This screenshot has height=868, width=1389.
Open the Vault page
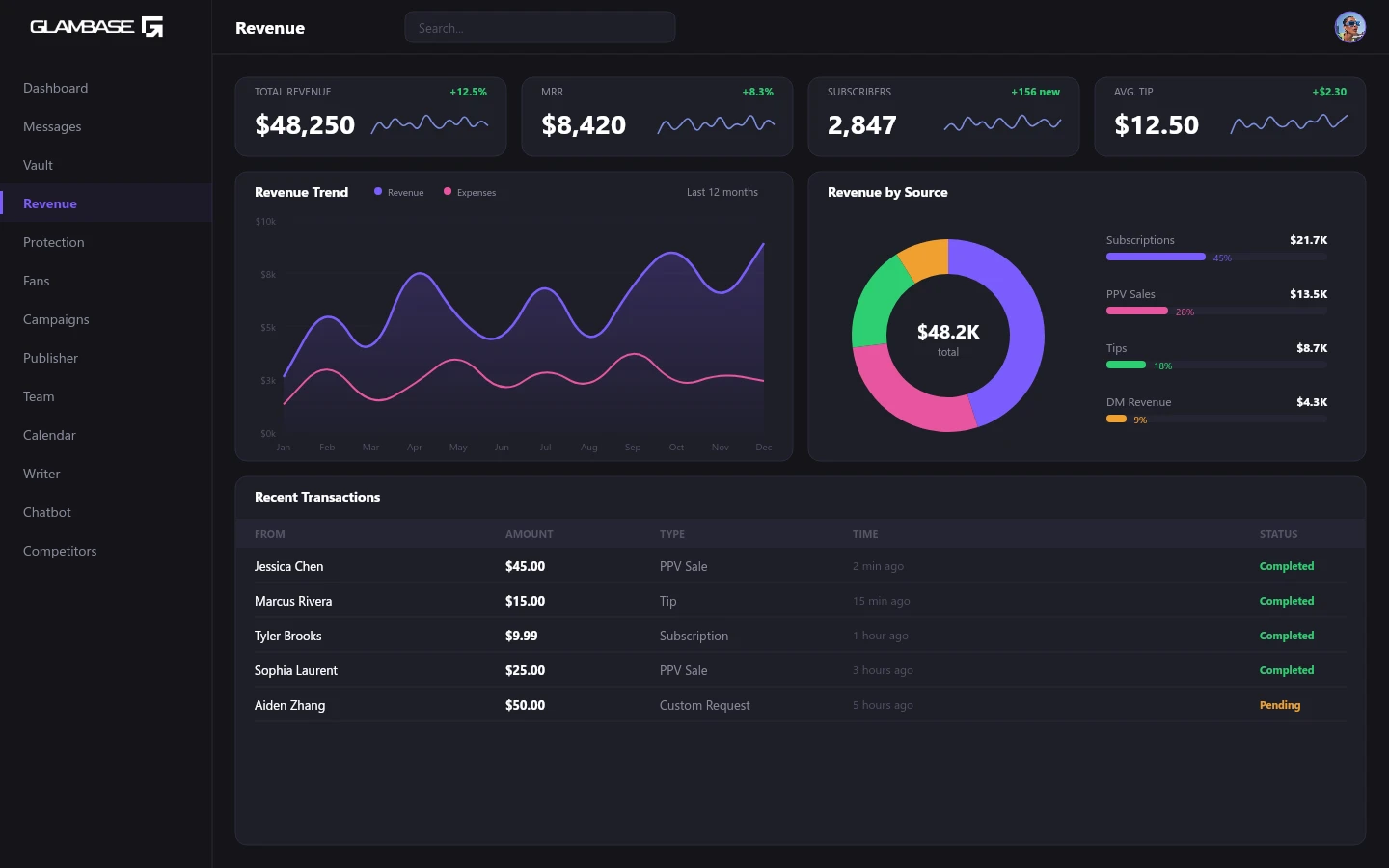[39, 165]
